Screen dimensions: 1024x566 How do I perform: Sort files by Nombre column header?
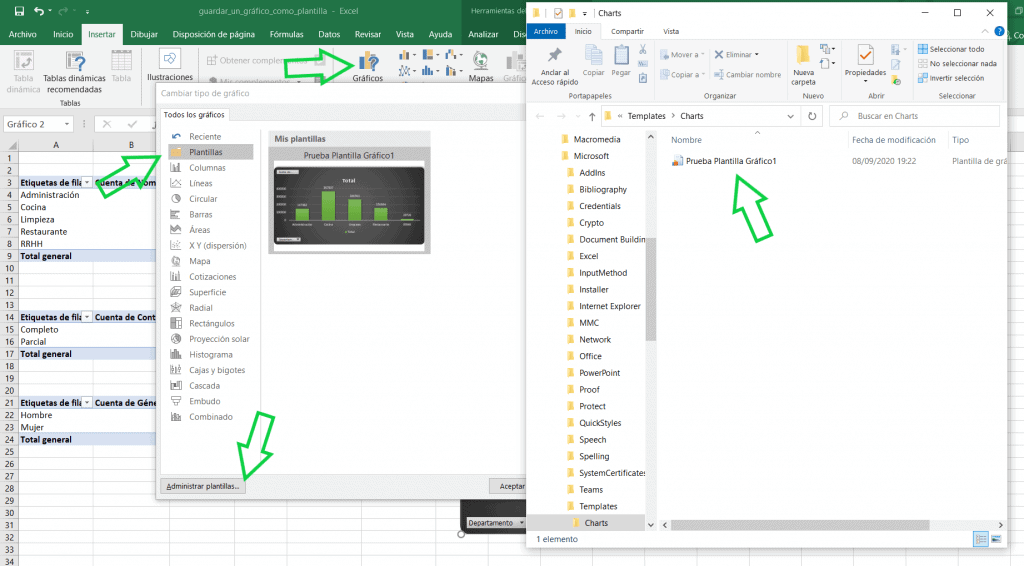click(686, 140)
